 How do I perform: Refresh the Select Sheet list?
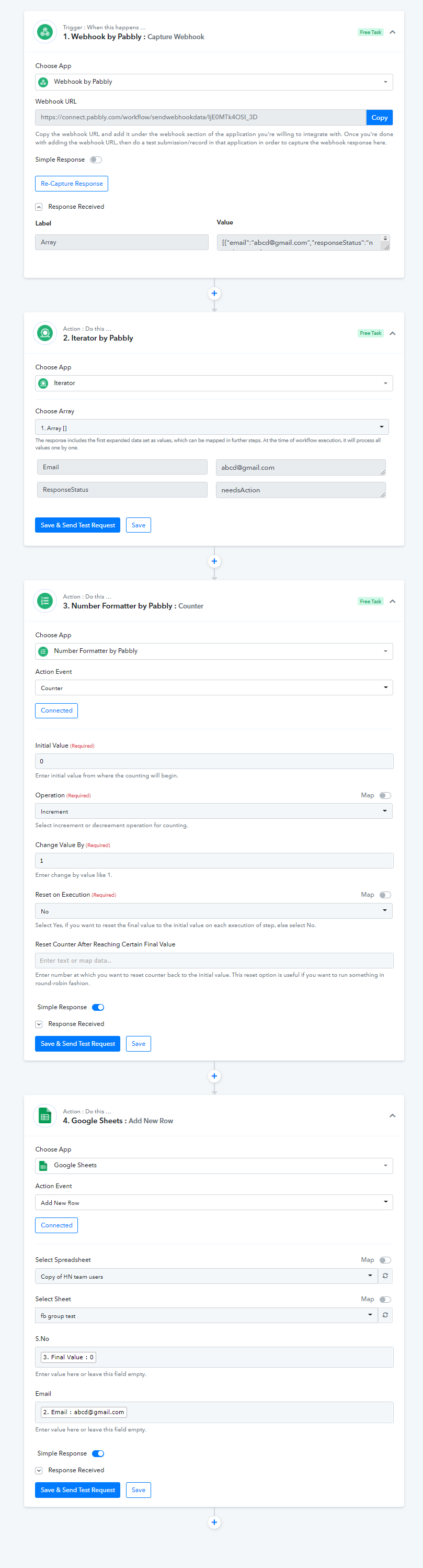[385, 1315]
